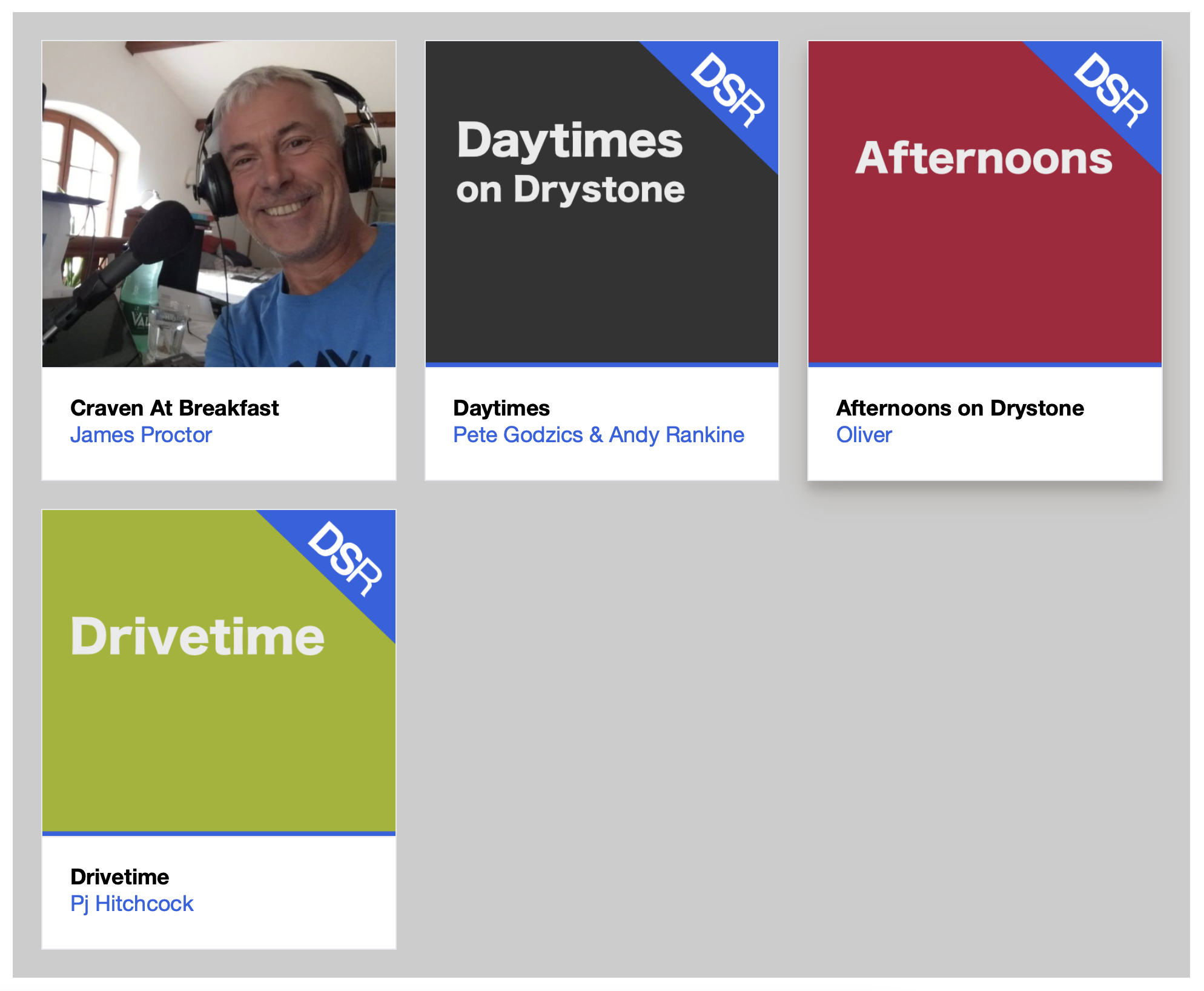Click DSR ribbon on Afternoons card
This screenshot has height=991, width=1204.
tap(1112, 90)
